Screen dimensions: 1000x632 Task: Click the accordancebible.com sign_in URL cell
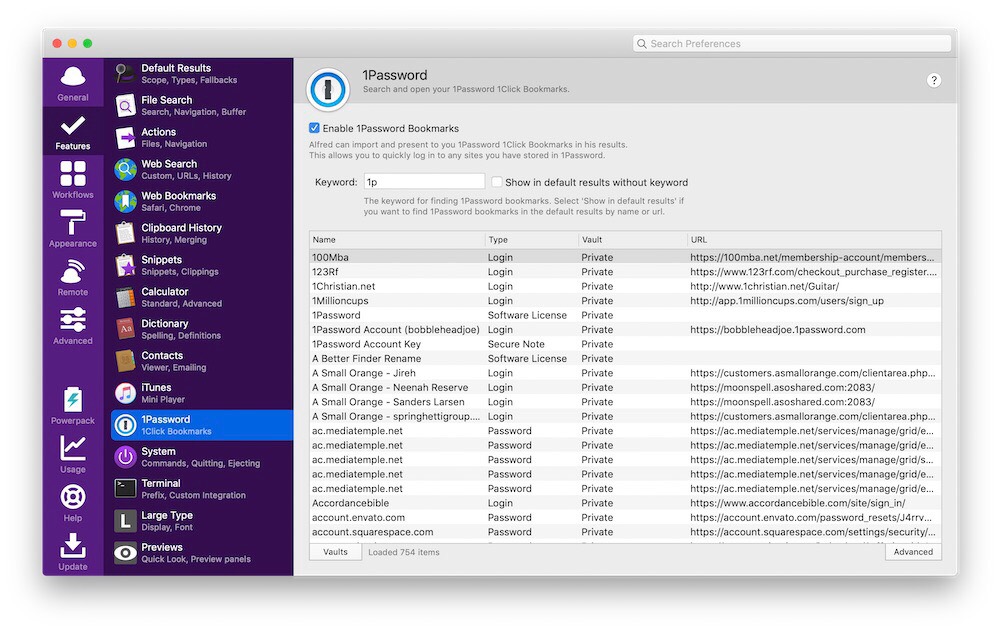tap(797, 503)
